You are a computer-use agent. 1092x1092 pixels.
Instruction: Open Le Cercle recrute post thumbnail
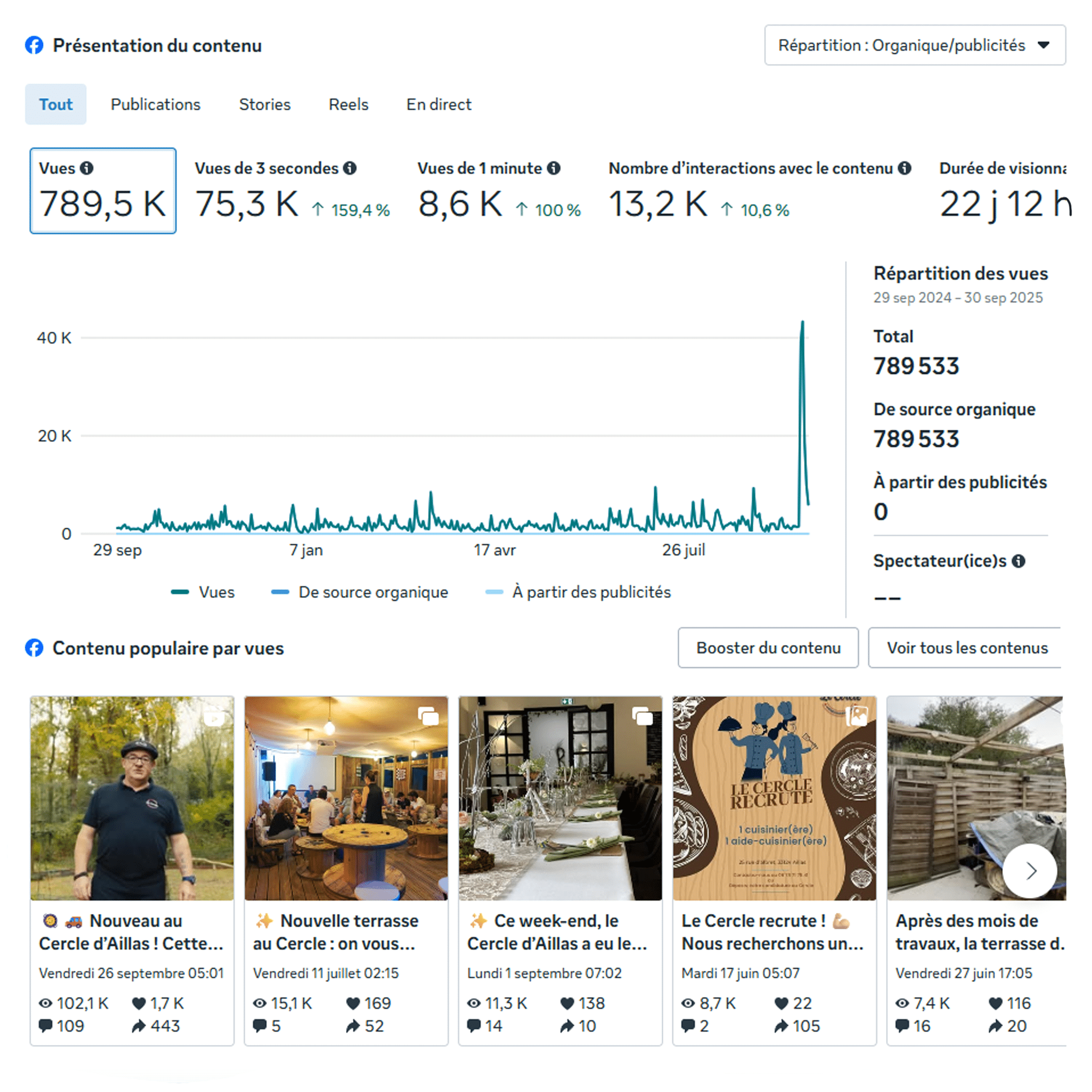click(x=775, y=798)
